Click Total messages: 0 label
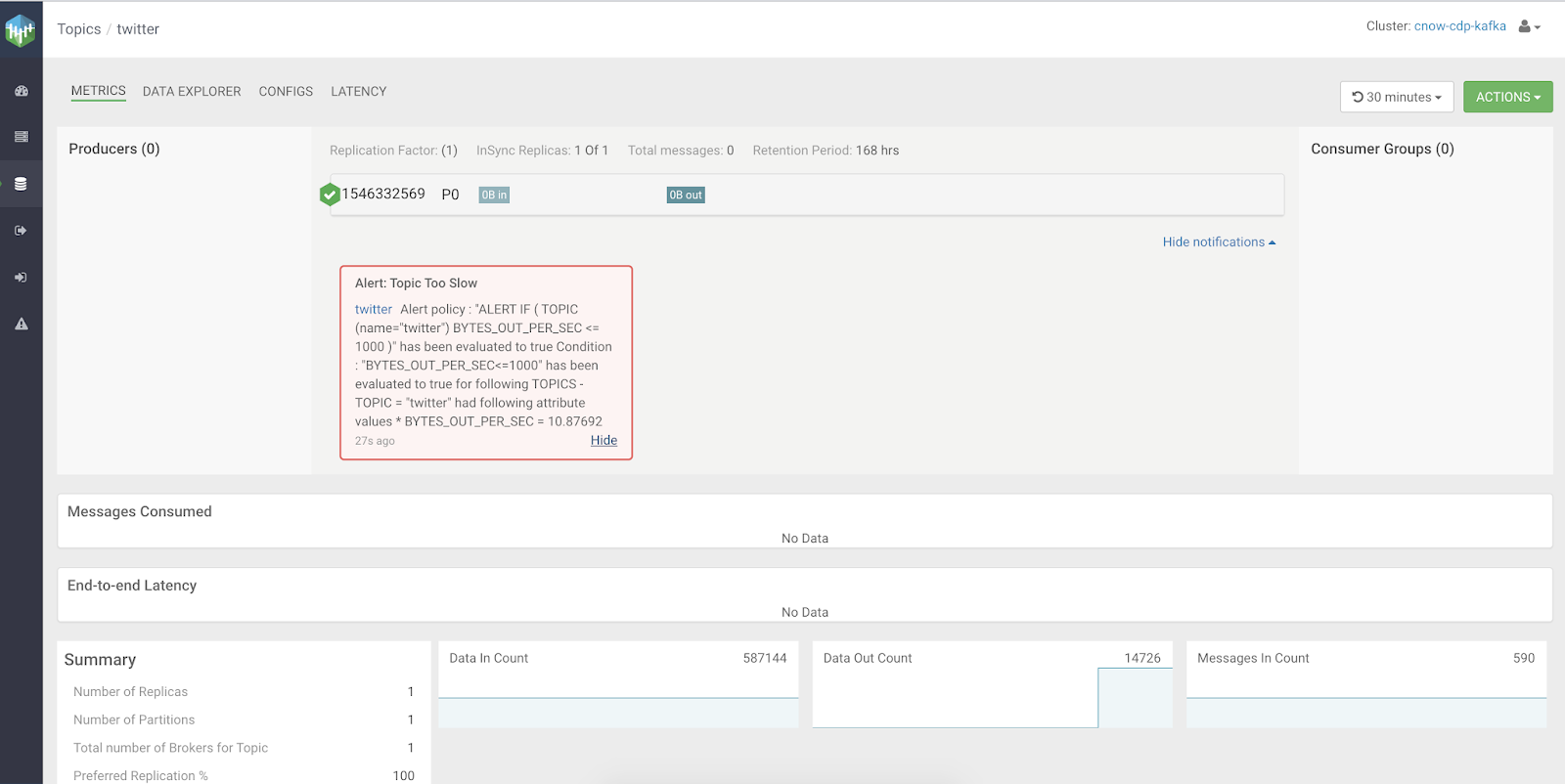 pyautogui.click(x=681, y=151)
